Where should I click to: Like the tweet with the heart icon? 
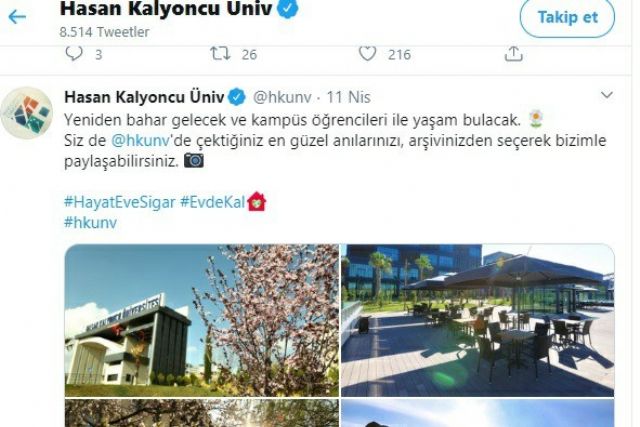tap(367, 53)
